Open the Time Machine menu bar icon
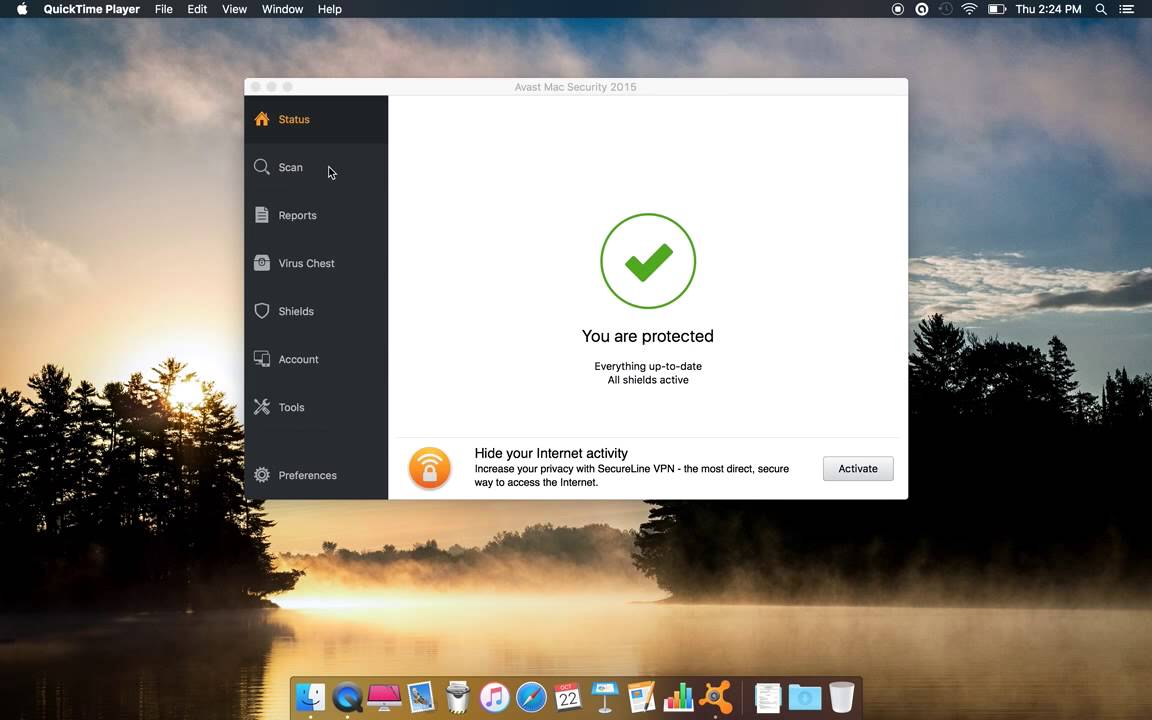This screenshot has width=1152, height=720. 946,9
